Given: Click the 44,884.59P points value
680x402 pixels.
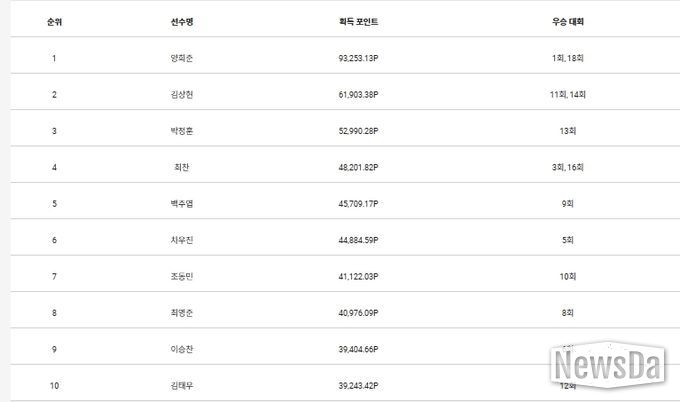Looking at the screenshot, I should point(359,240).
